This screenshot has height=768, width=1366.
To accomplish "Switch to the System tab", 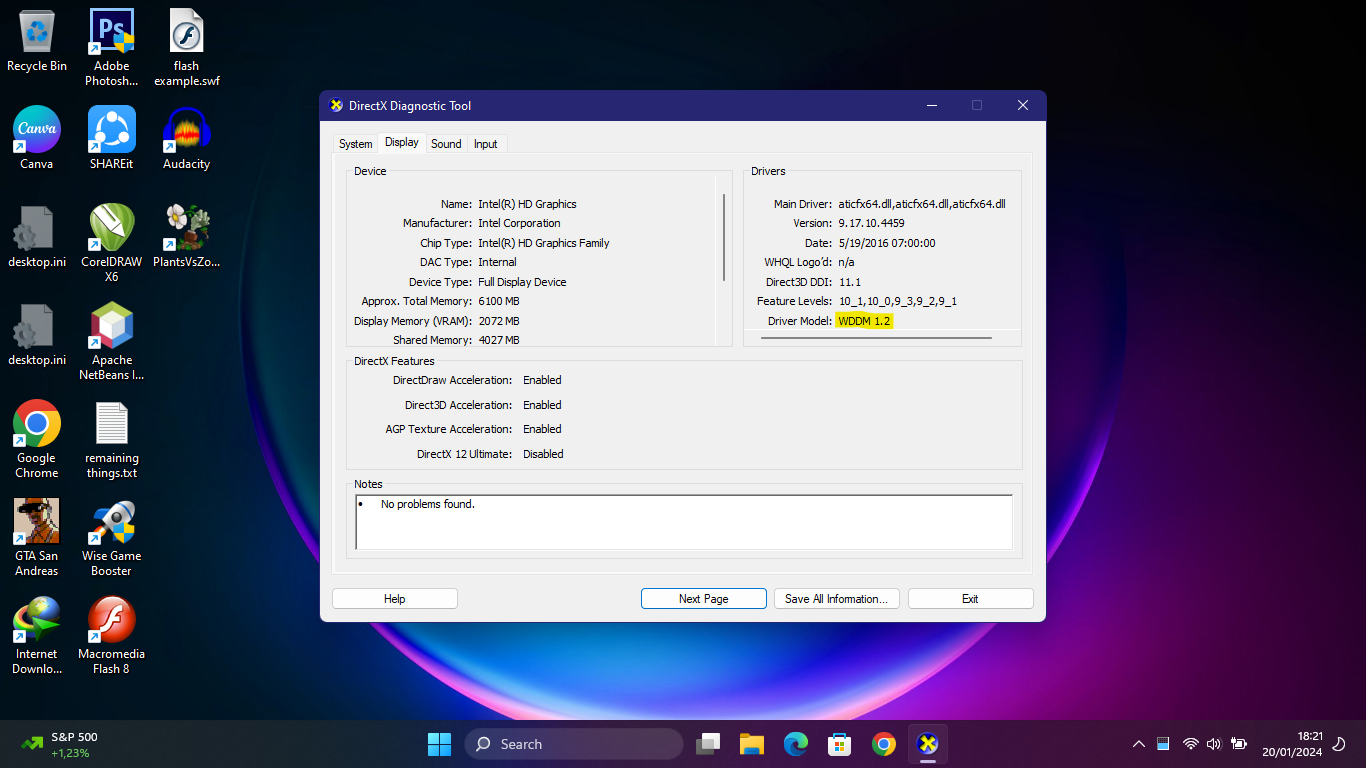I will 355,144.
